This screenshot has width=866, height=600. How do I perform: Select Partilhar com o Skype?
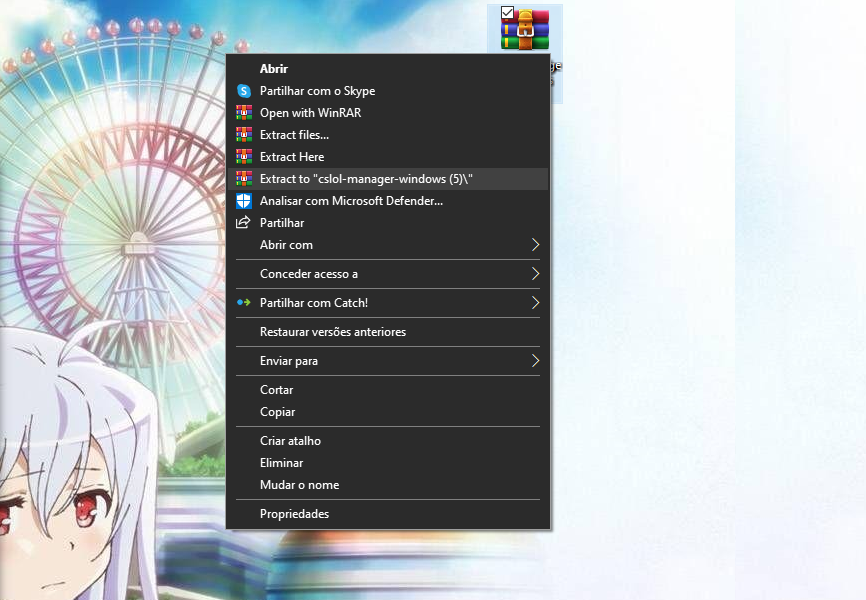coord(388,91)
